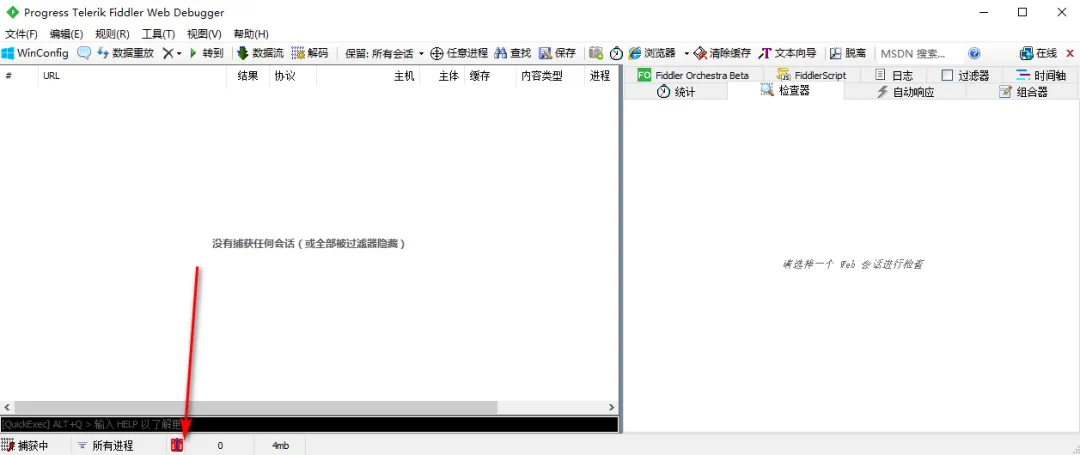Viewport: 1080px width, 455px height.
Task: Switch to the 日志 log tab
Action: coord(893,75)
